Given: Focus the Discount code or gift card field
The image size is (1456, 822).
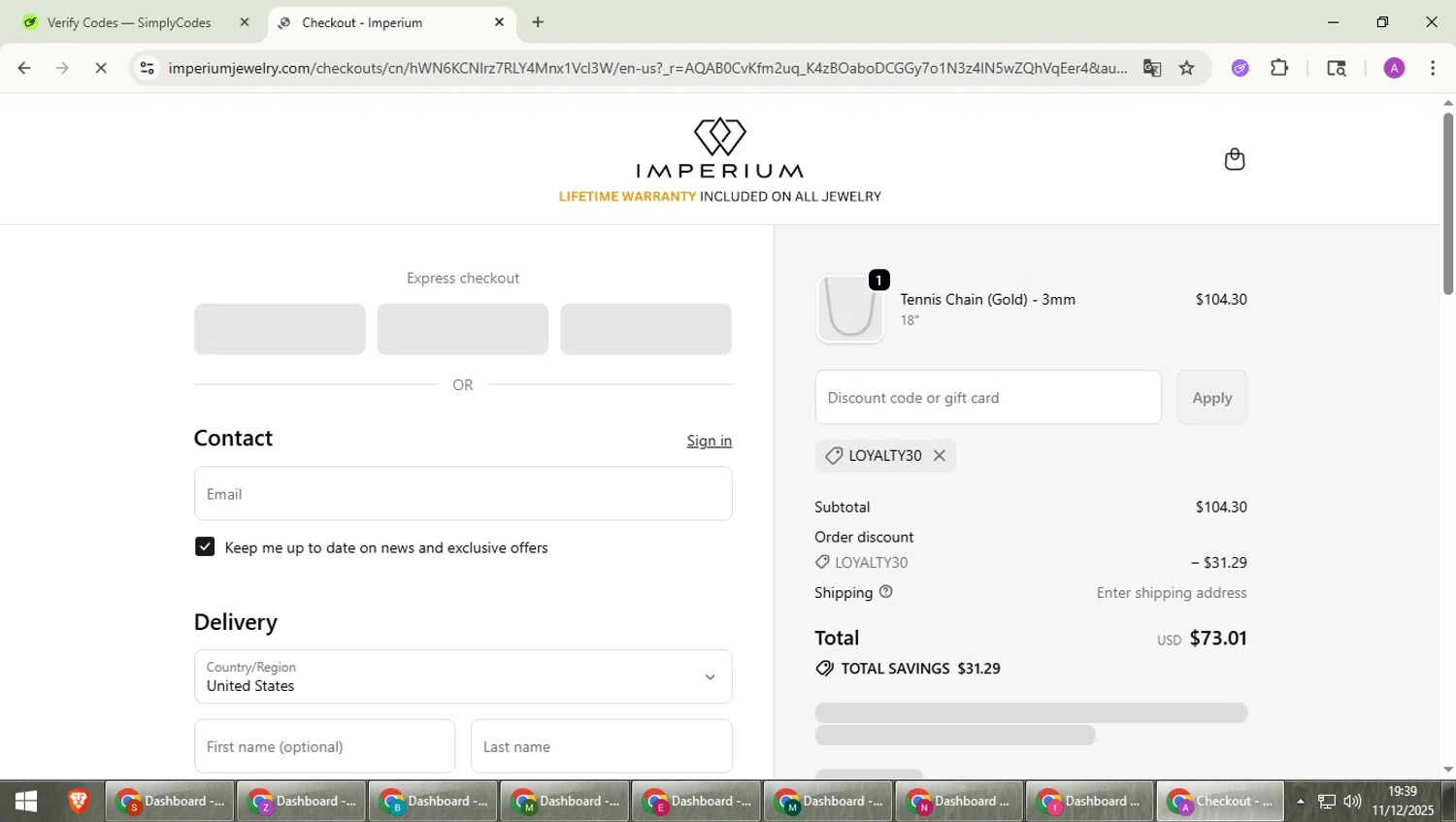Looking at the screenshot, I should [x=988, y=397].
